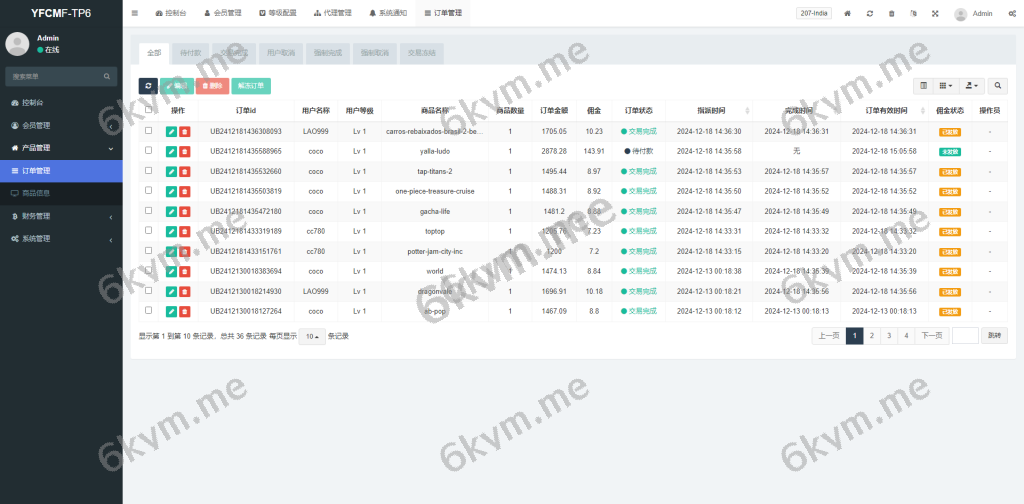Click the sidebar menu search input field
This screenshot has height=504, width=1024.
55,76
